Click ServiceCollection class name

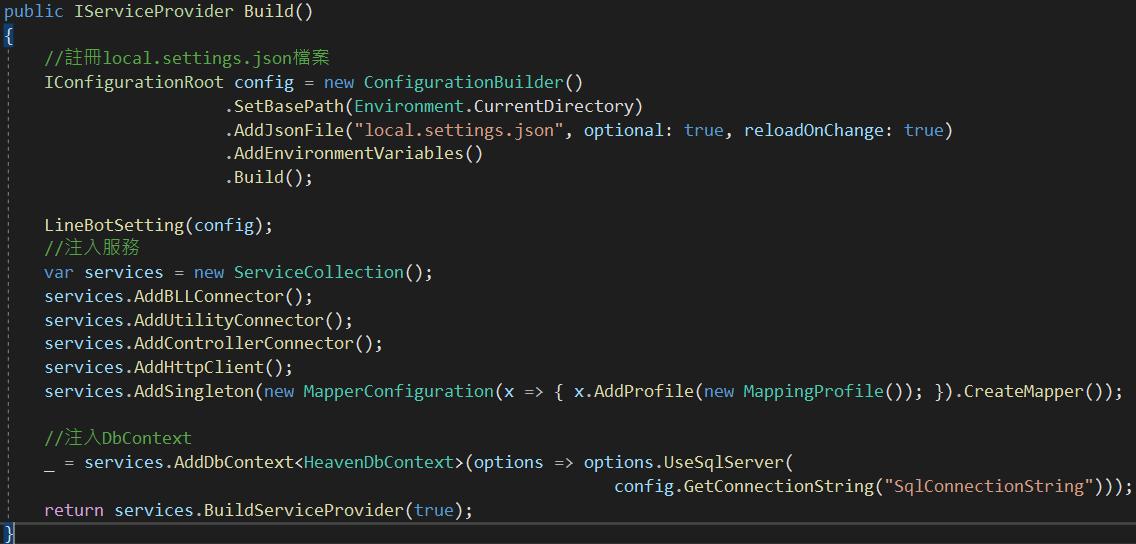pos(318,272)
